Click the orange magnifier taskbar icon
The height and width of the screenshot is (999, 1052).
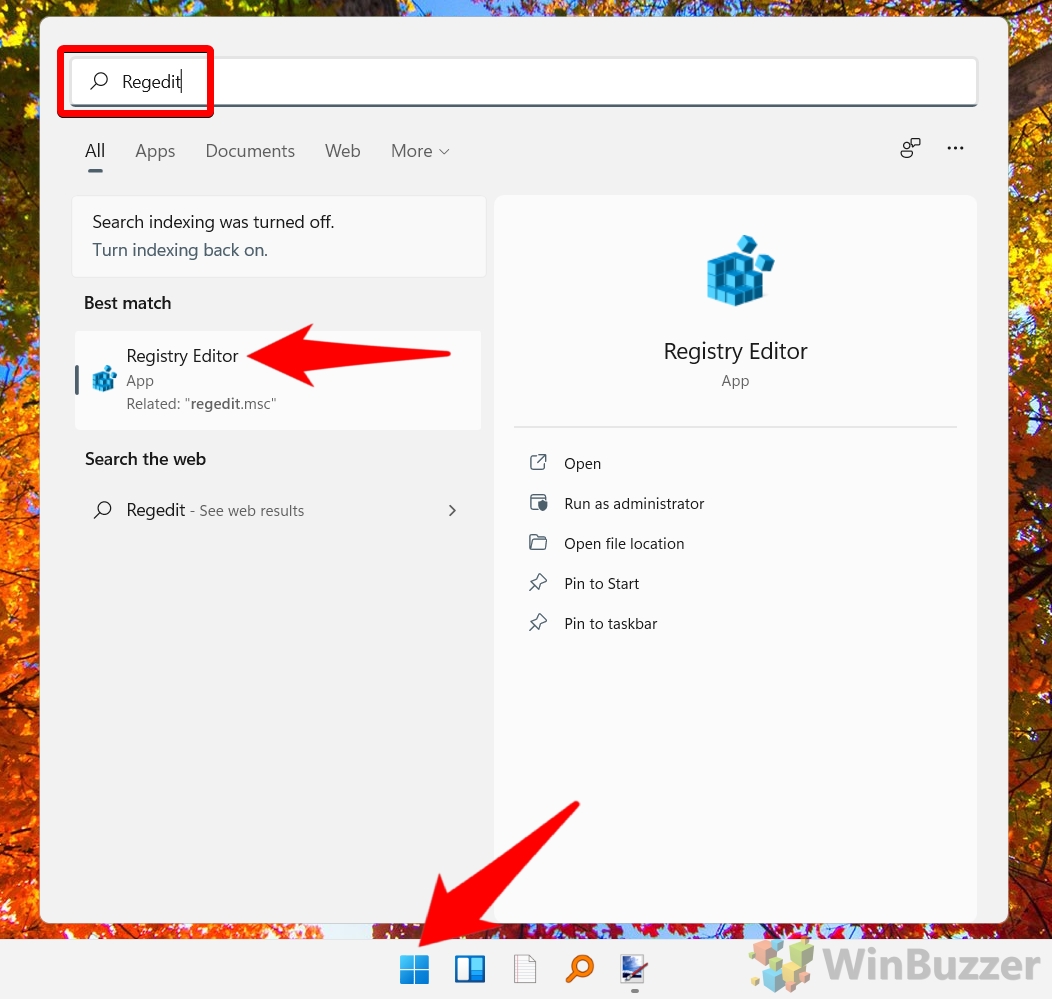point(580,969)
